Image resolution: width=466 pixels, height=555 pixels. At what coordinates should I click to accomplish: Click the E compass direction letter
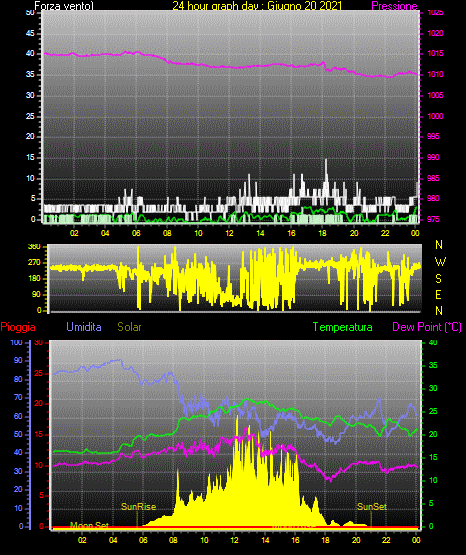click(438, 294)
